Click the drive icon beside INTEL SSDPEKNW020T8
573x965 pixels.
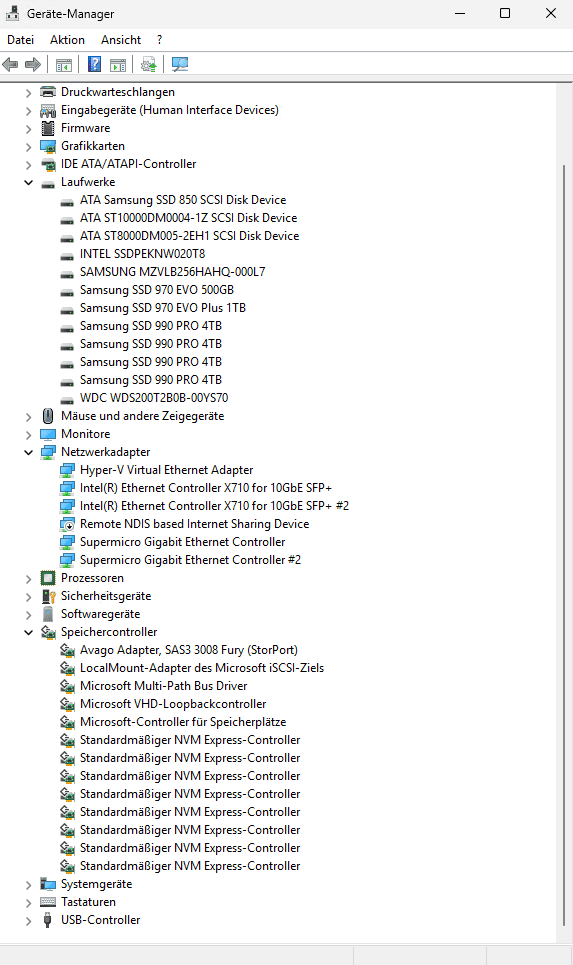pyautogui.click(x=67, y=255)
